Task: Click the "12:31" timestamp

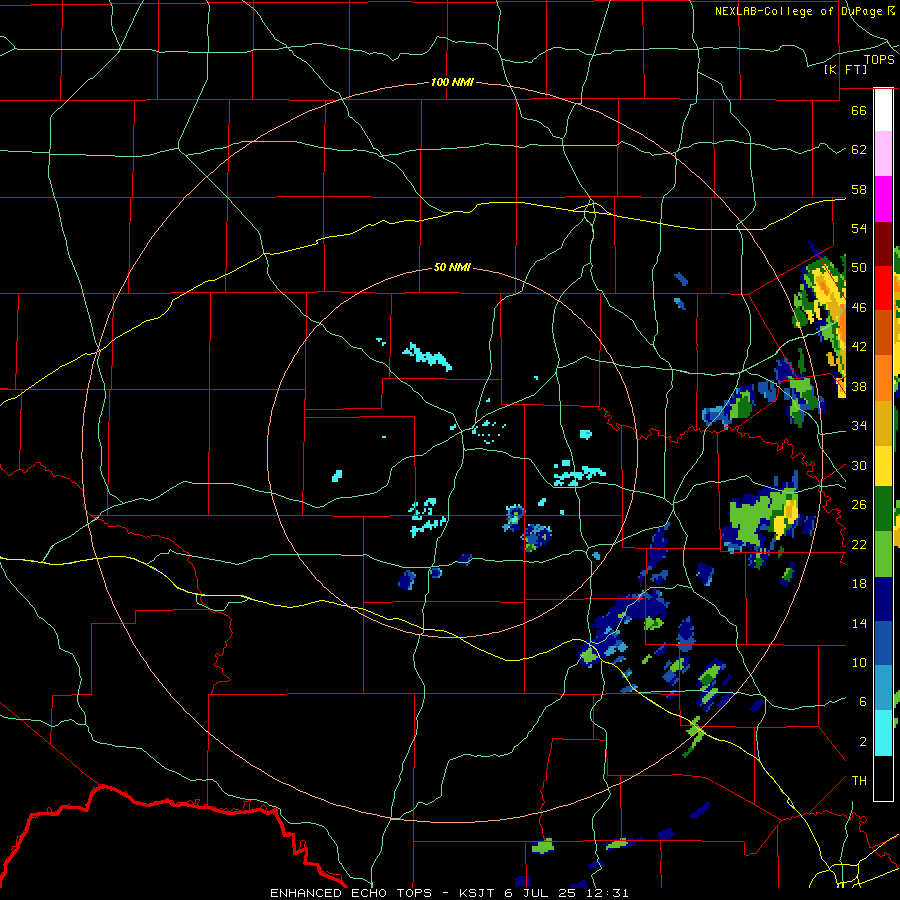Action: click(607, 893)
